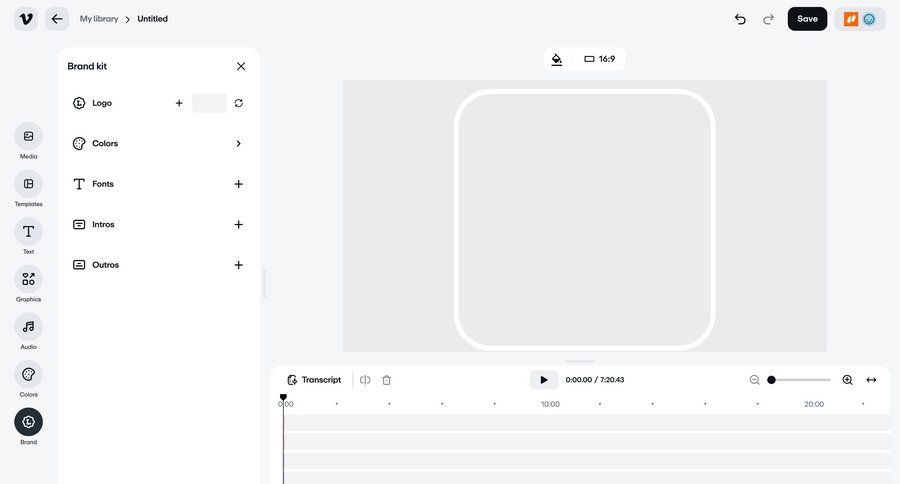
Task: Add an outro with the plus icon
Action: [x=239, y=265]
